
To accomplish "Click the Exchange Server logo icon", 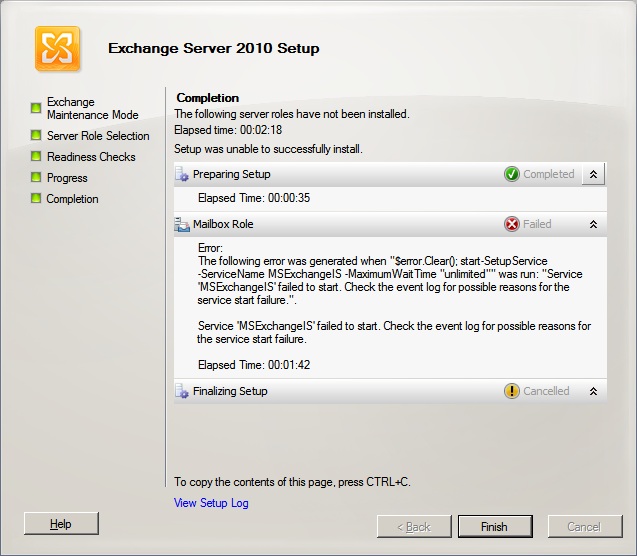I will click(x=57, y=49).
